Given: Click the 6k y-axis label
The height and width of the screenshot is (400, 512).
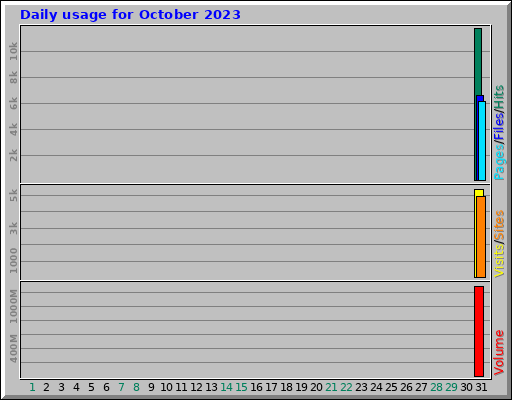Looking at the screenshot, I should click(13, 103).
